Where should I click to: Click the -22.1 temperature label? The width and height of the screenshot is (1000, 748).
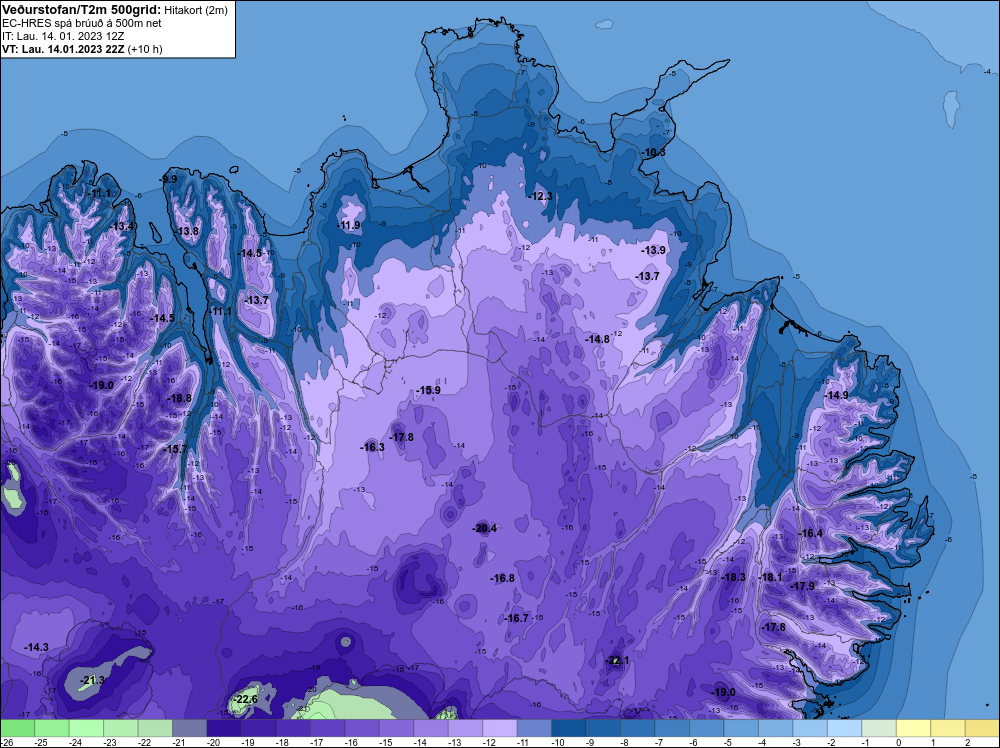[x=617, y=660]
